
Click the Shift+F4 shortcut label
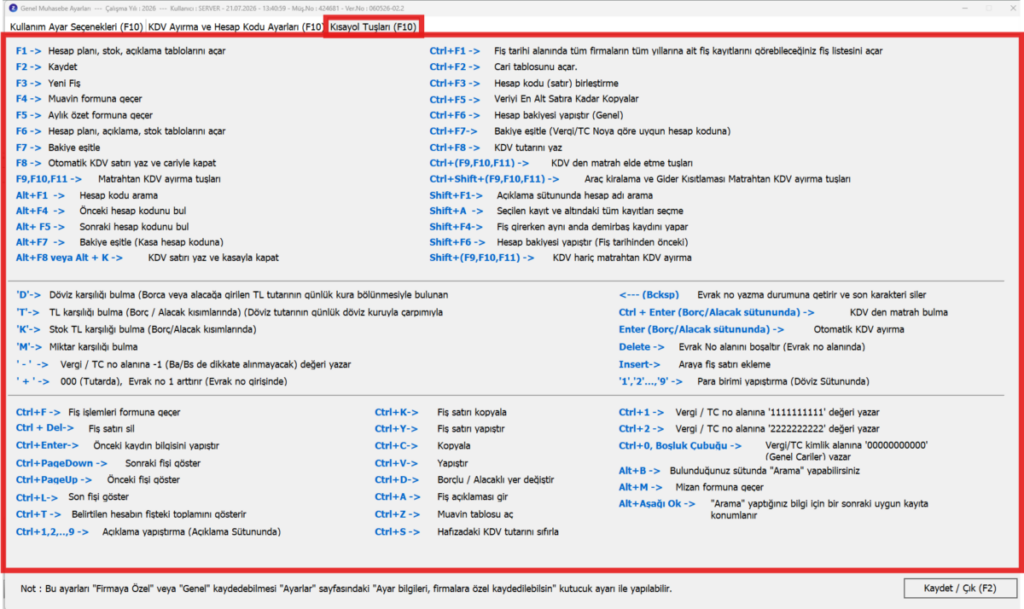pyautogui.click(x=456, y=226)
